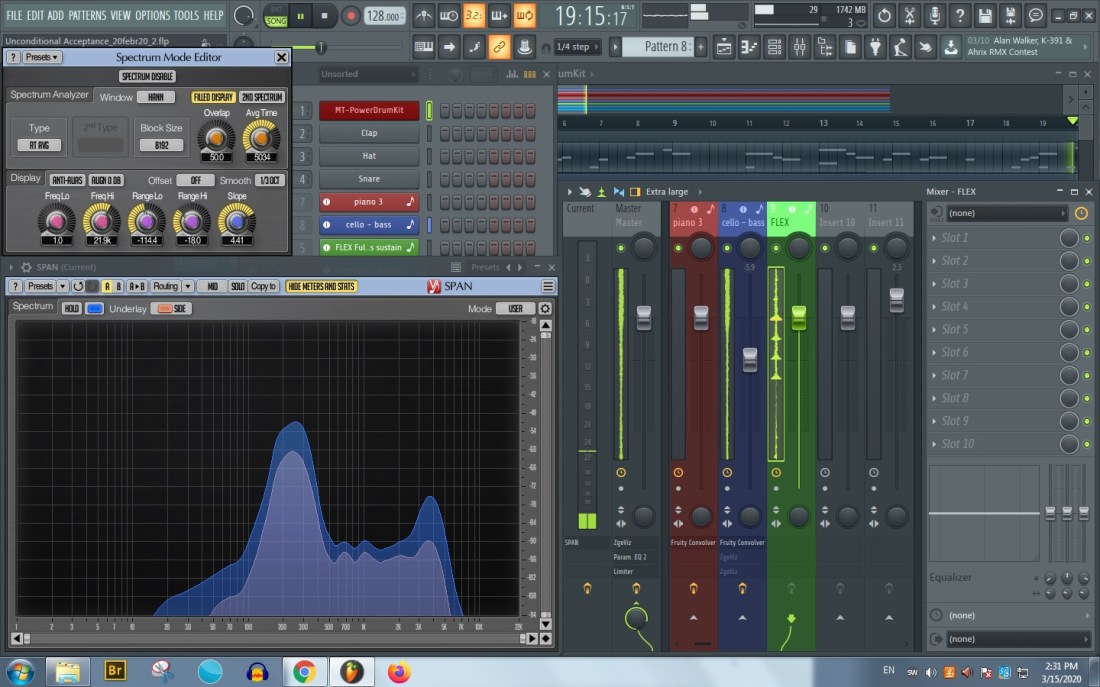1100x687 pixels.
Task: Open SPAN mode settings gear icon
Action: coord(545,308)
